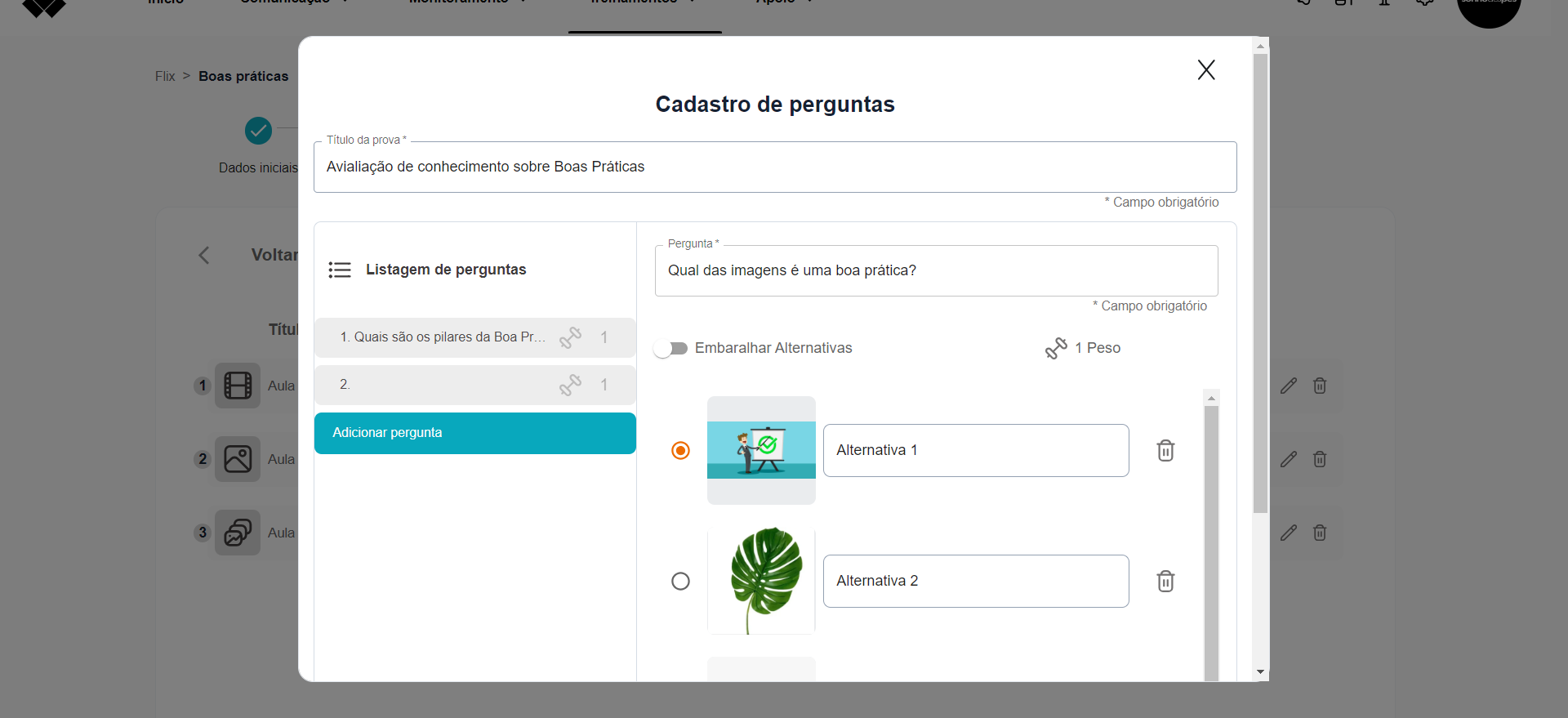Open the monstera leaf image of Alternativa 2

tap(761, 581)
